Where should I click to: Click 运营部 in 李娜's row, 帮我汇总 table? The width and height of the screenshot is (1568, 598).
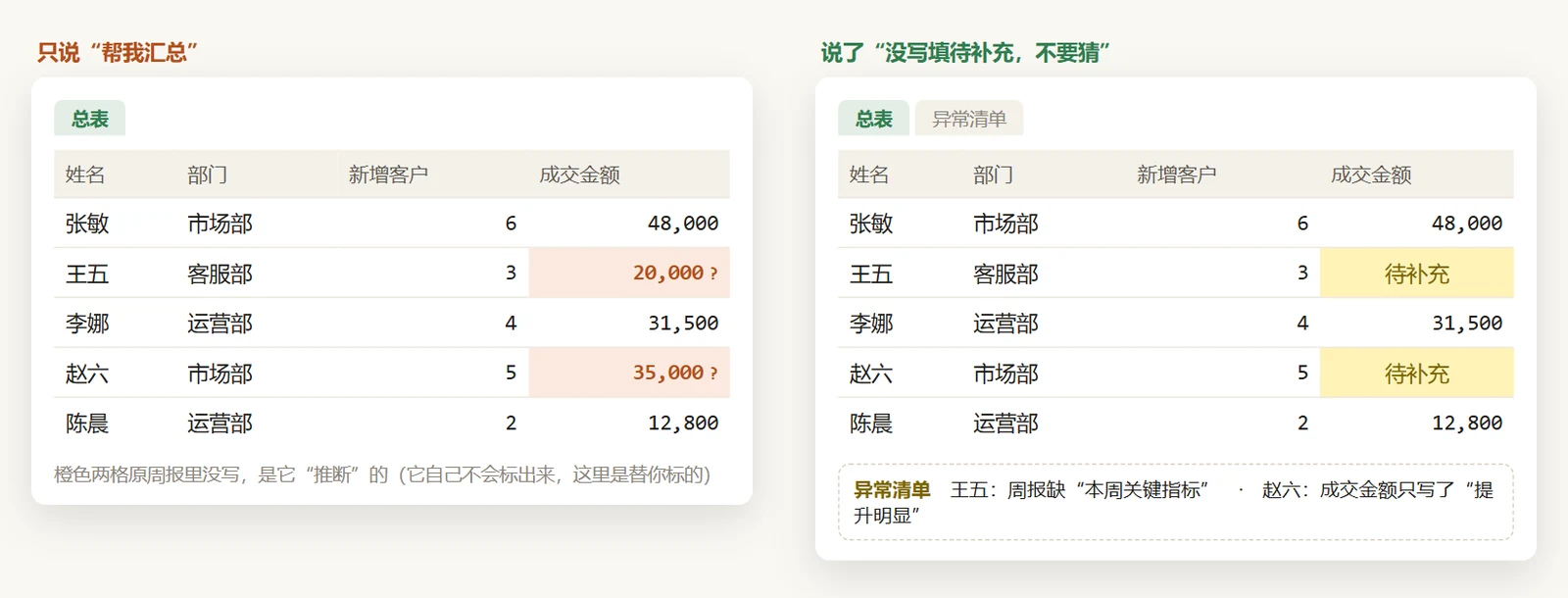click(x=220, y=324)
